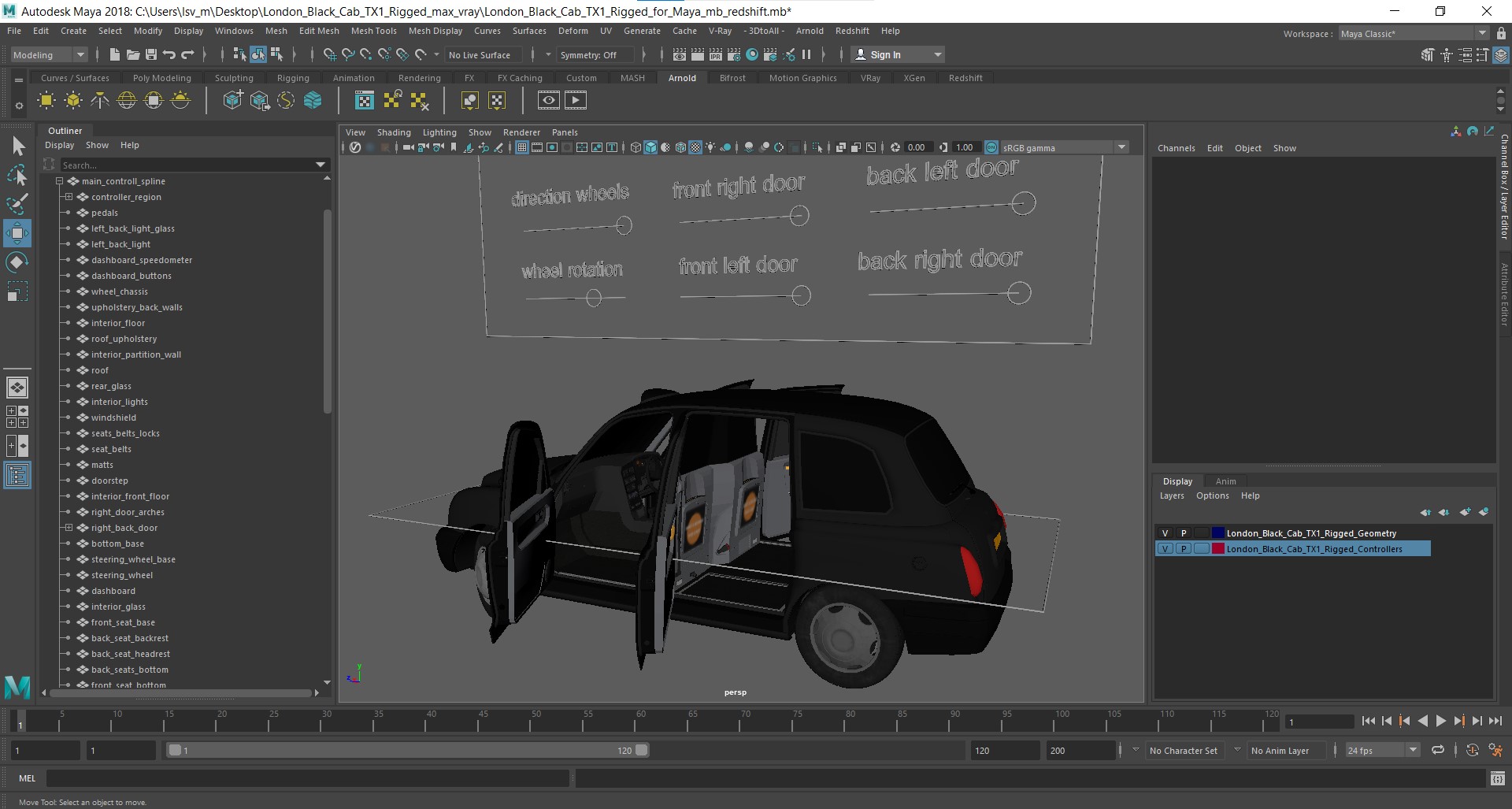Select the arrow Select tool

[x=17, y=146]
